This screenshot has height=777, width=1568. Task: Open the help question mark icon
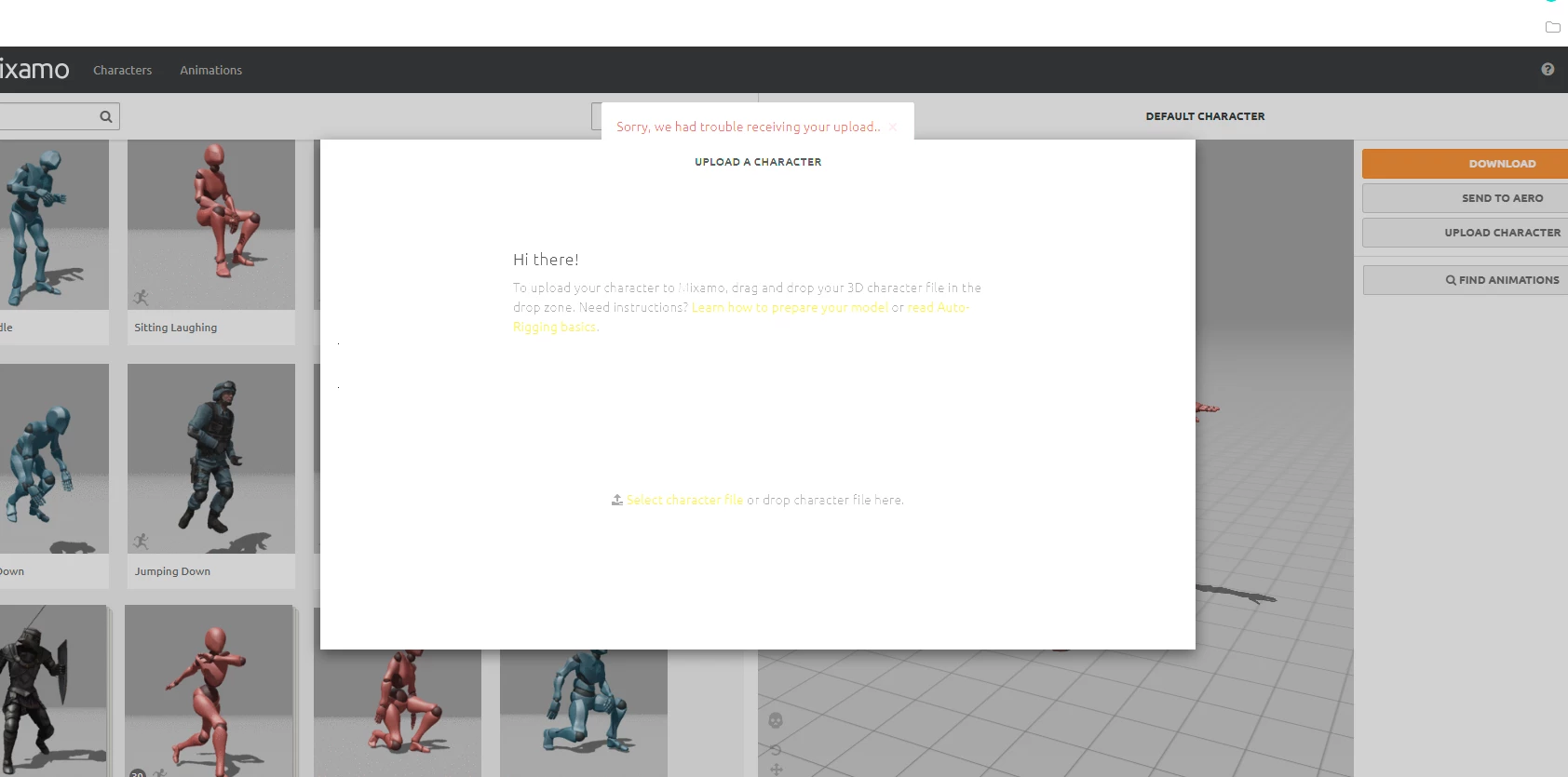[x=1548, y=69]
